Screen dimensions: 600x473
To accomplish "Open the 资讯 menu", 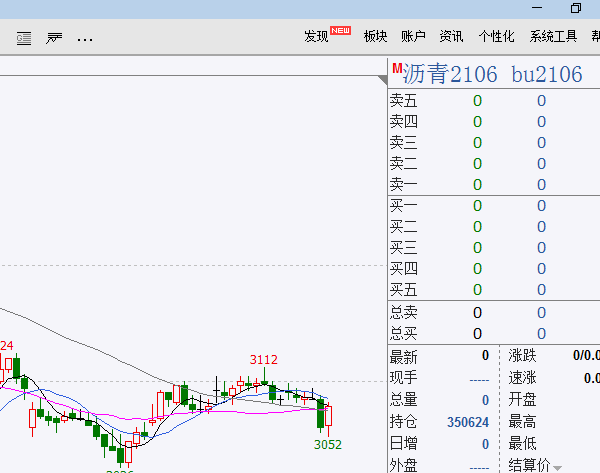I will 451,36.
